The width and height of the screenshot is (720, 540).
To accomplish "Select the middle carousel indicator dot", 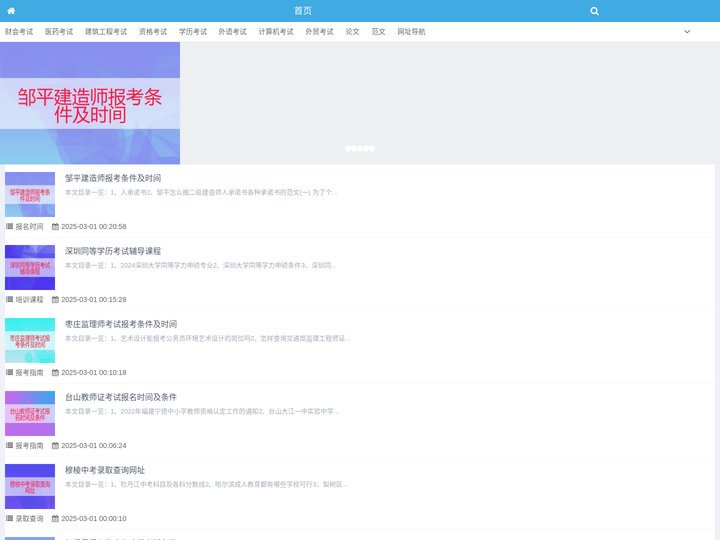I will point(360,148).
